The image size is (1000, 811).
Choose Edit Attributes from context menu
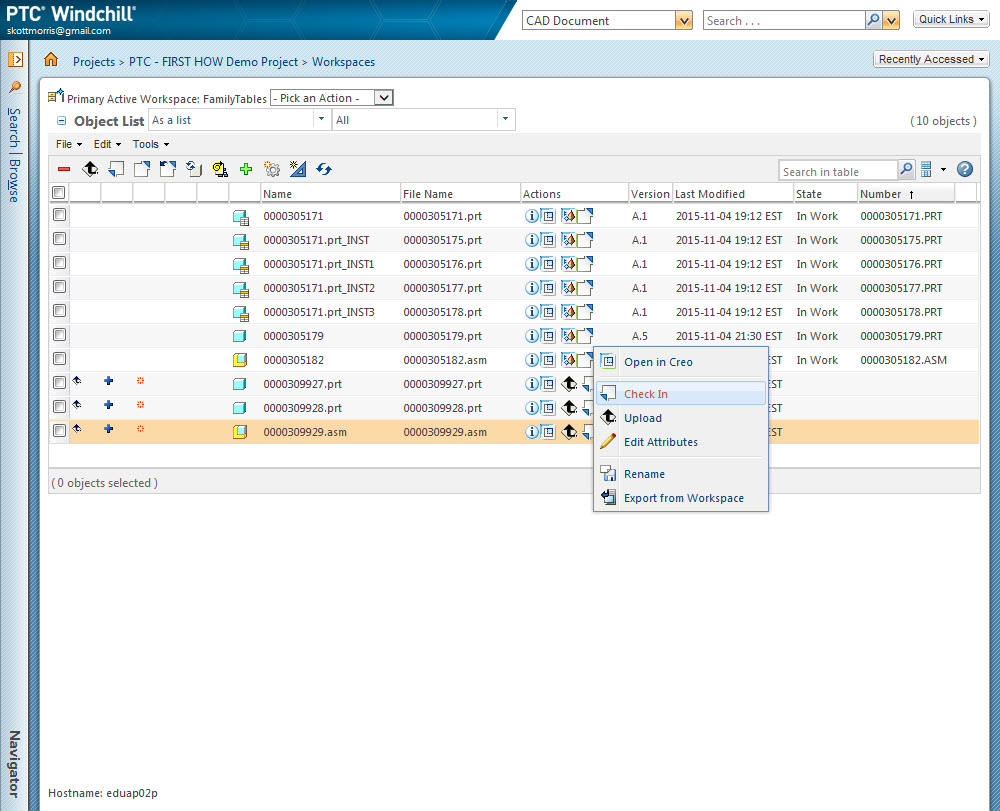pos(680,442)
